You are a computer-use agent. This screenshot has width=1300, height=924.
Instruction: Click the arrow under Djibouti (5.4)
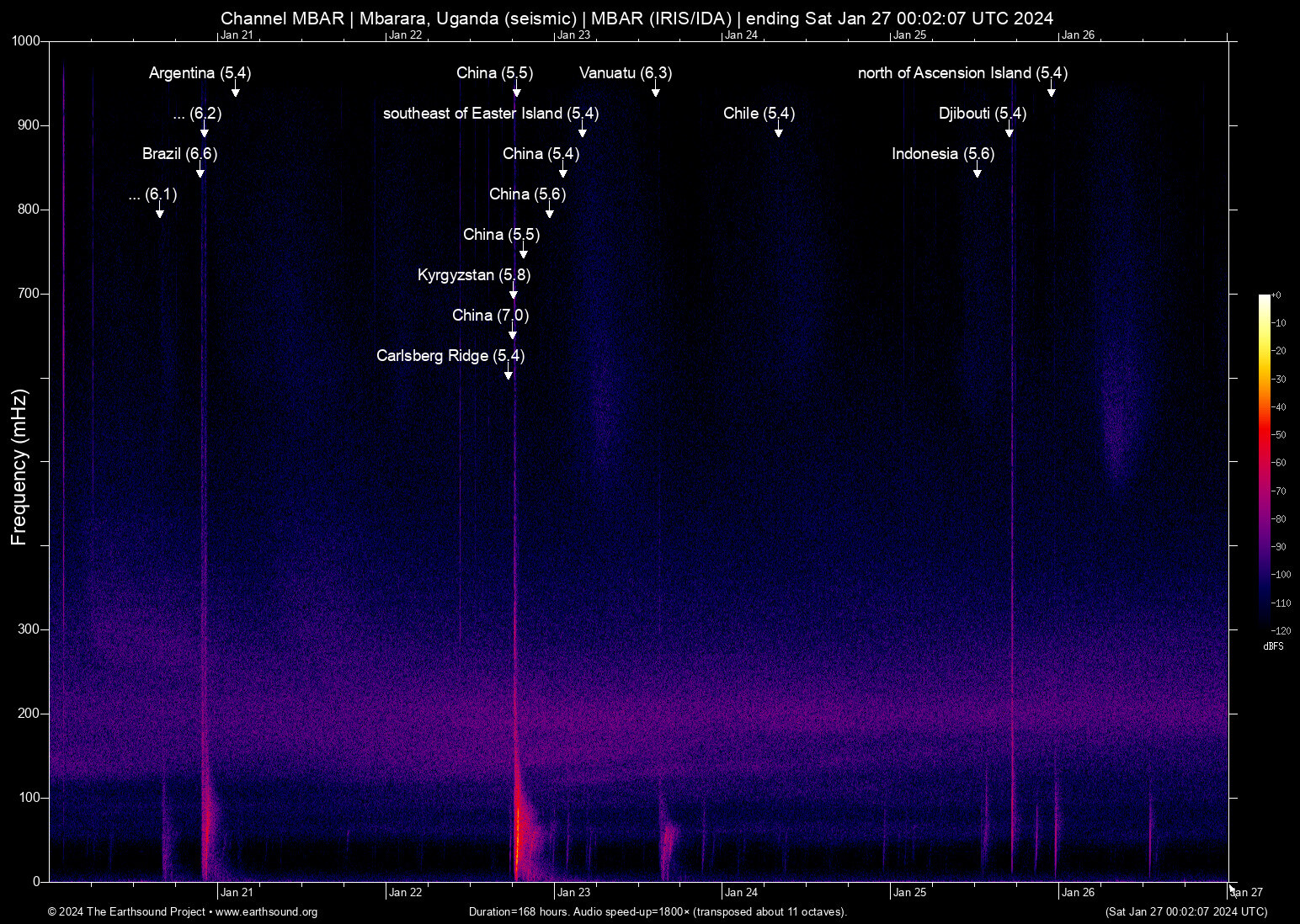pyautogui.click(x=1010, y=132)
